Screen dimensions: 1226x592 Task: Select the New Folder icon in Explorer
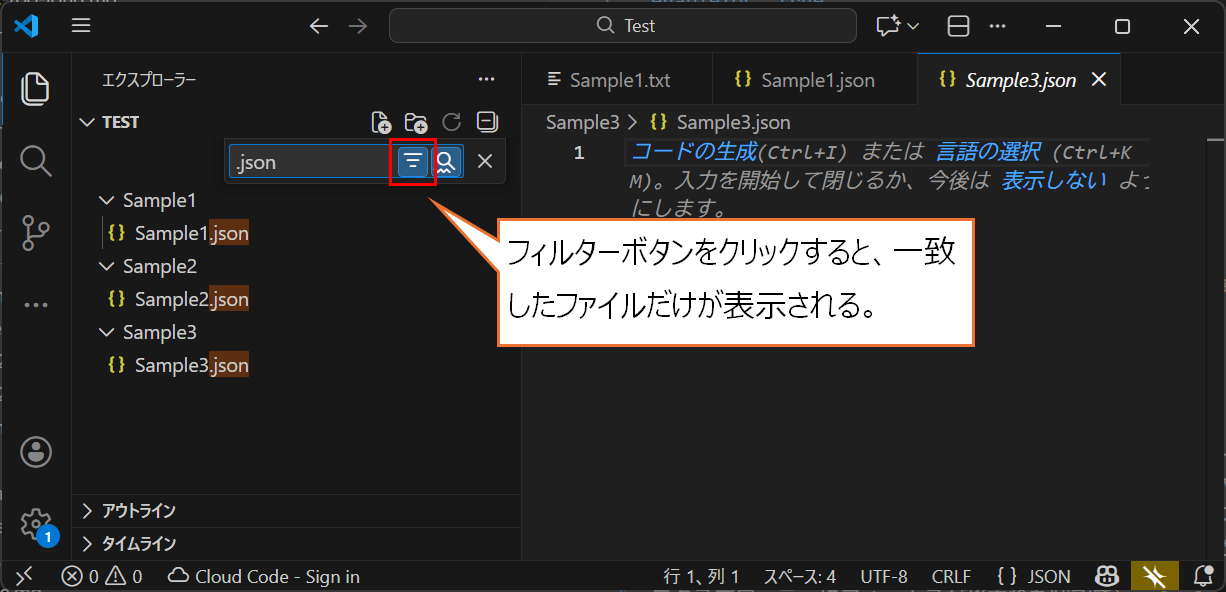pyautogui.click(x=417, y=122)
